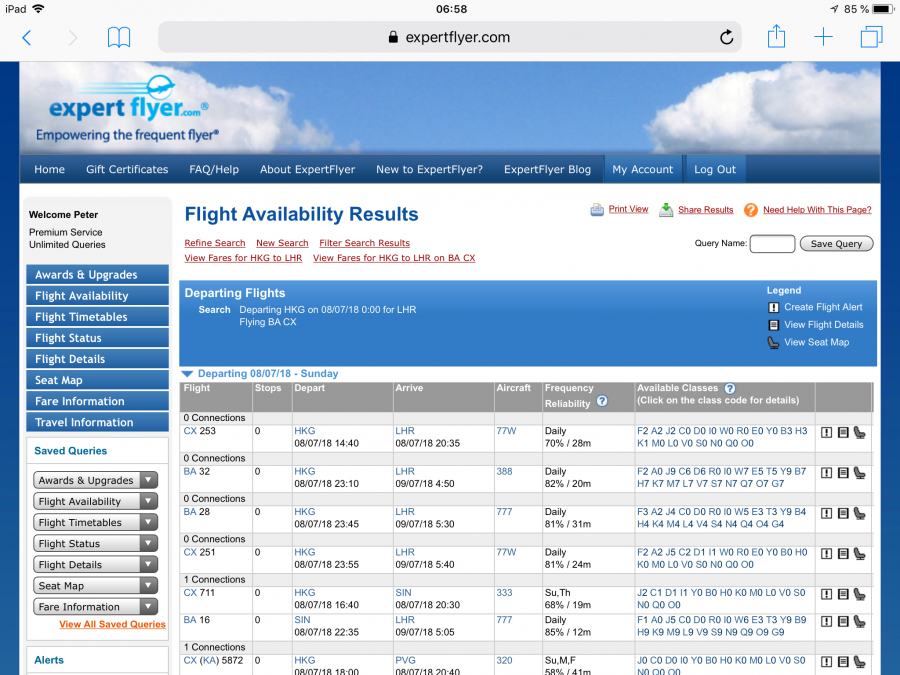The width and height of the screenshot is (900, 675).
Task: Follow the Refine Search link
Action: coord(215,243)
